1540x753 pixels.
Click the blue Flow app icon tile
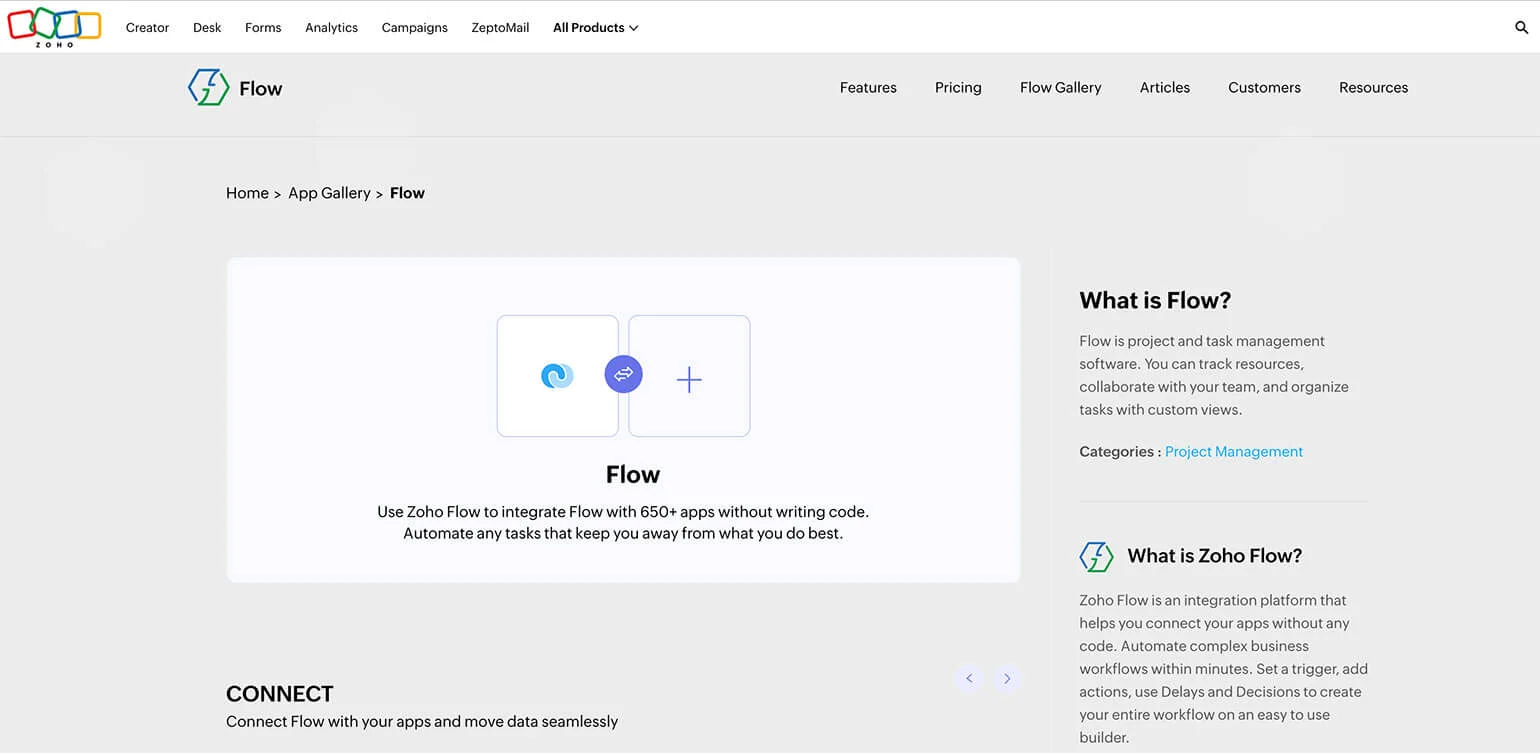557,376
